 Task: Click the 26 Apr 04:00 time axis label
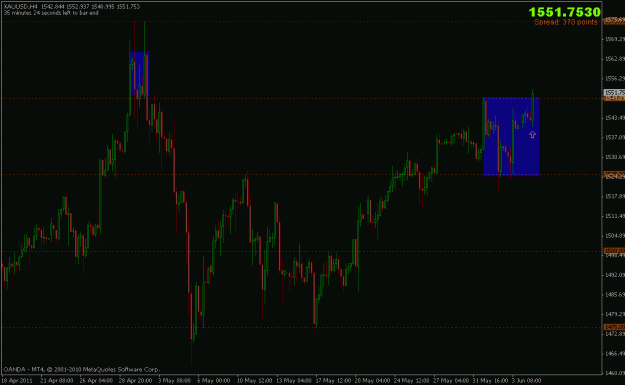(x=96, y=381)
